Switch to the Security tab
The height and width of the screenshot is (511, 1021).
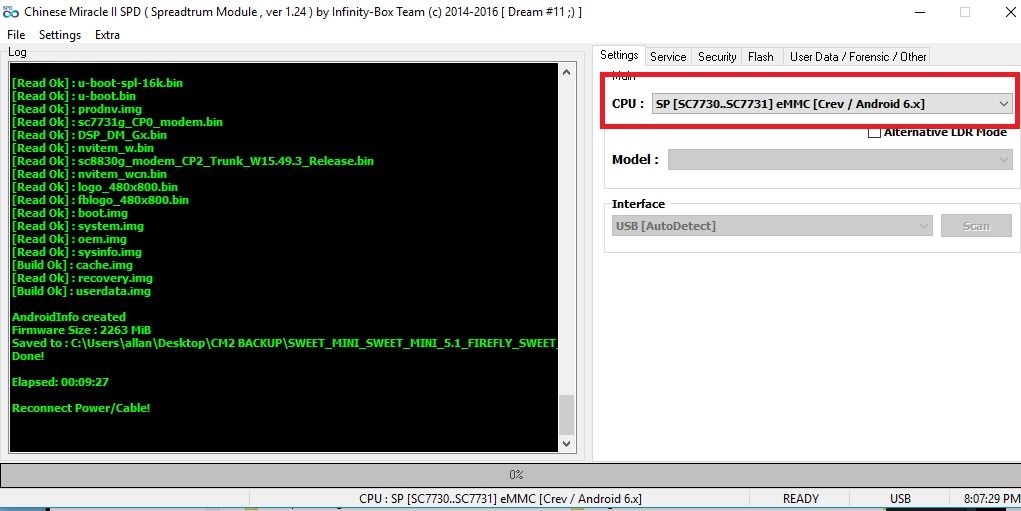pos(717,57)
